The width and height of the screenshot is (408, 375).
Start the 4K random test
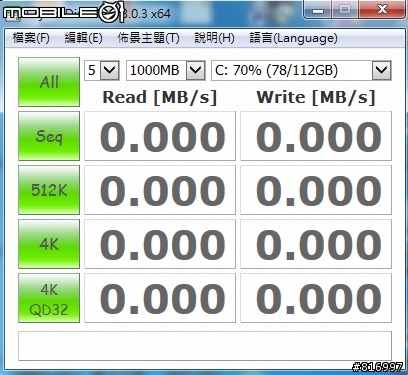pos(49,244)
